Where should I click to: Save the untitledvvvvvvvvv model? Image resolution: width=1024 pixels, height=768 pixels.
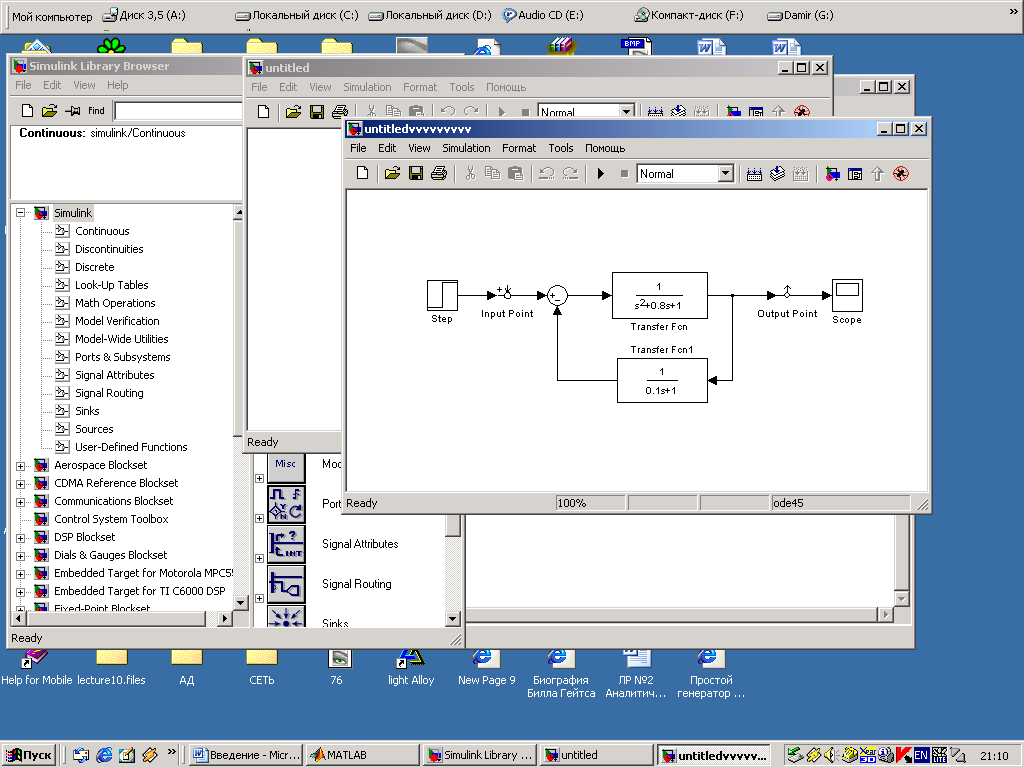click(416, 174)
